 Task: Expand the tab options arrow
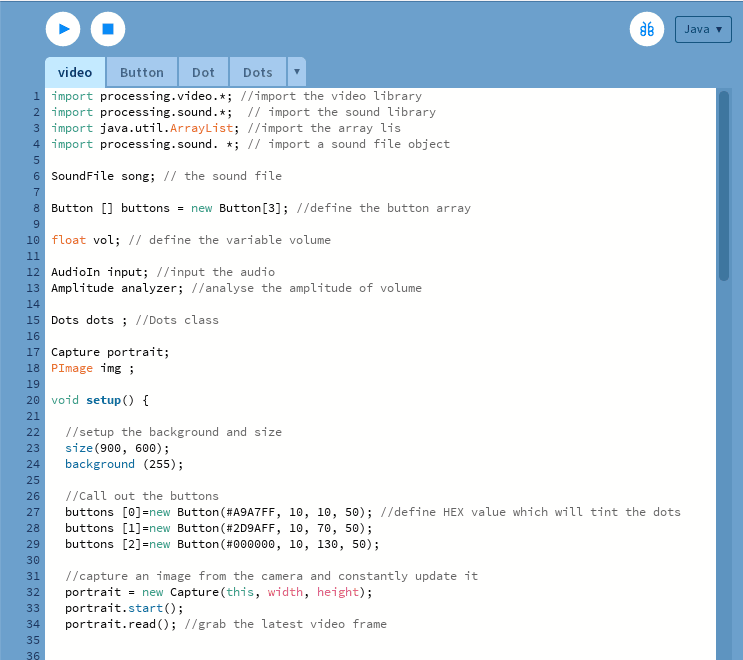297,72
